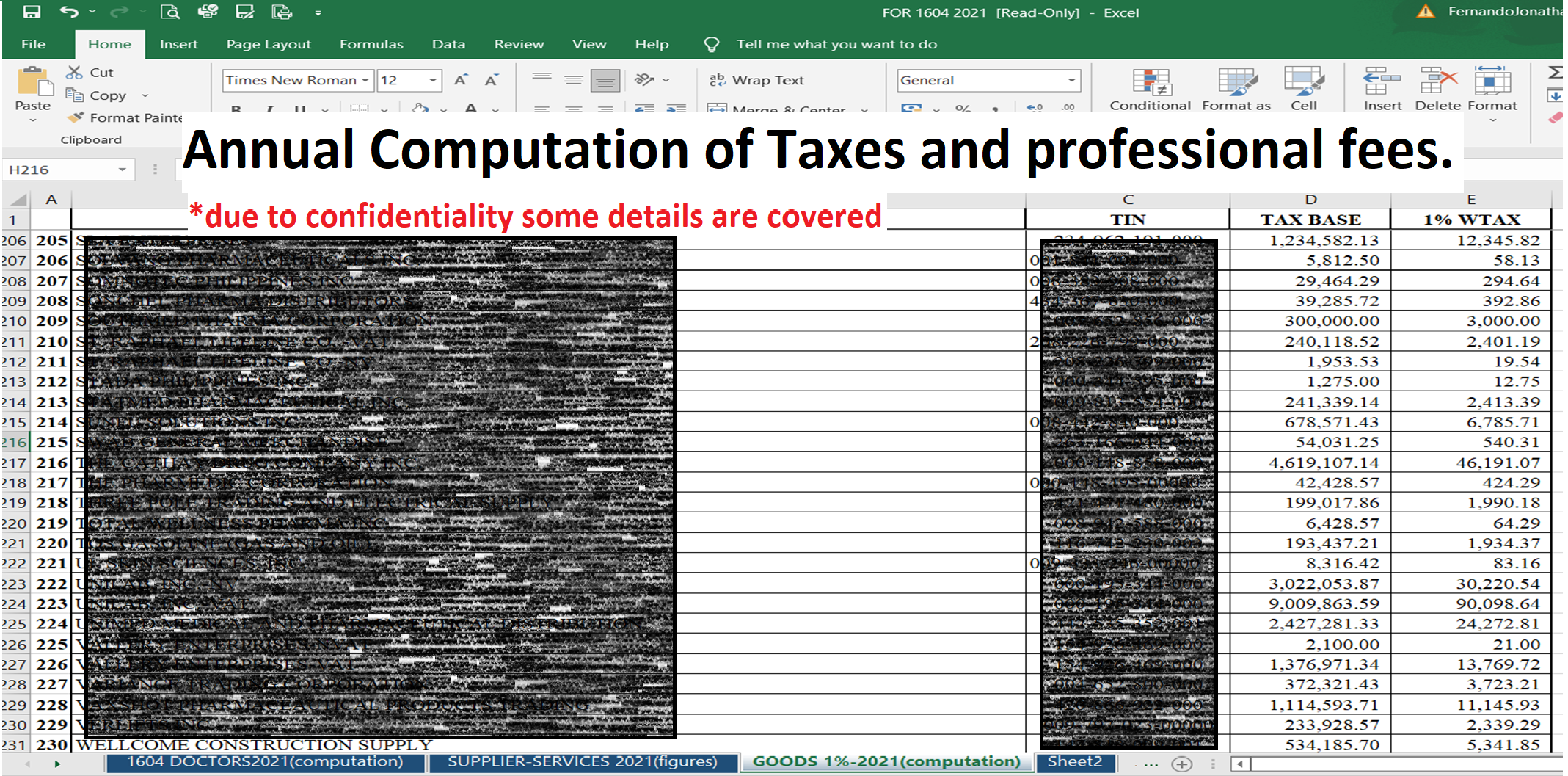The height and width of the screenshot is (776, 1568).
Task: Open the Data ribbon tab
Action: coord(448,44)
